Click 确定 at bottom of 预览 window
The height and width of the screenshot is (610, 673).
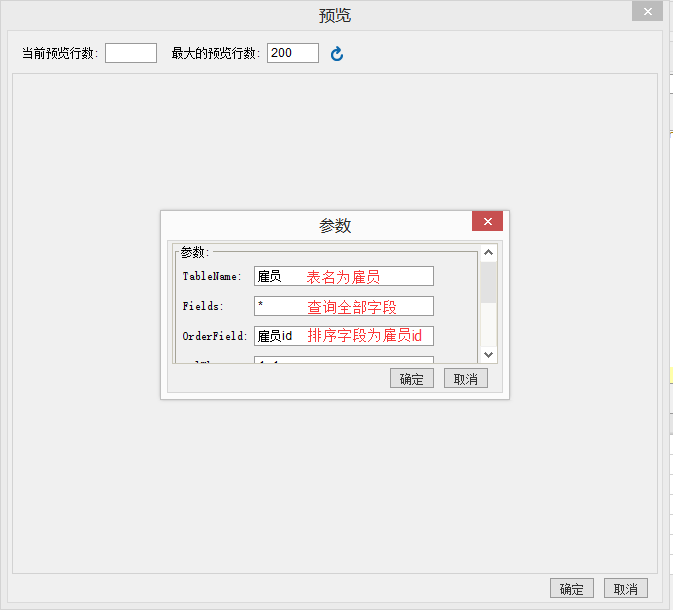coord(572,588)
